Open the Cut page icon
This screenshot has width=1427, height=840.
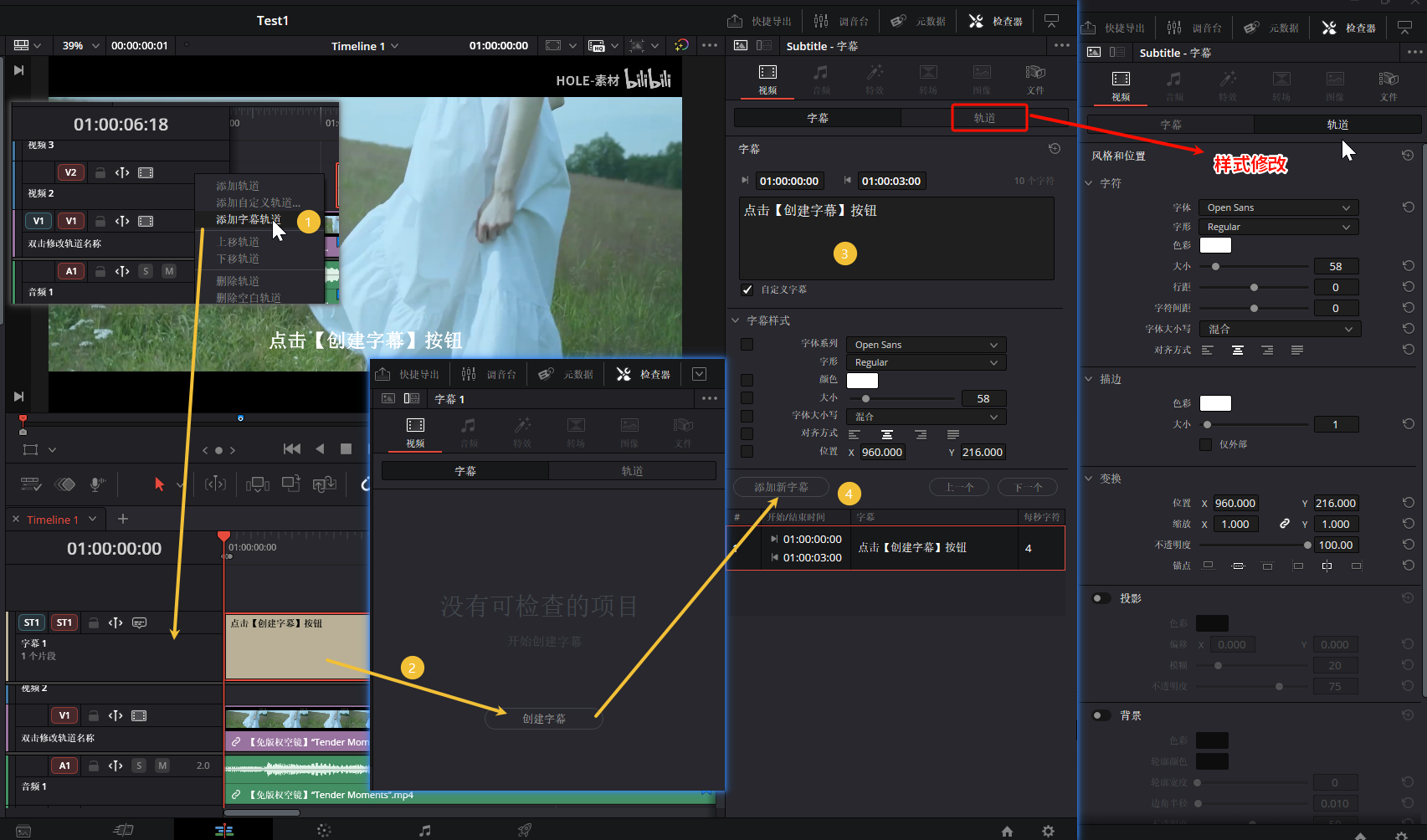click(x=124, y=830)
